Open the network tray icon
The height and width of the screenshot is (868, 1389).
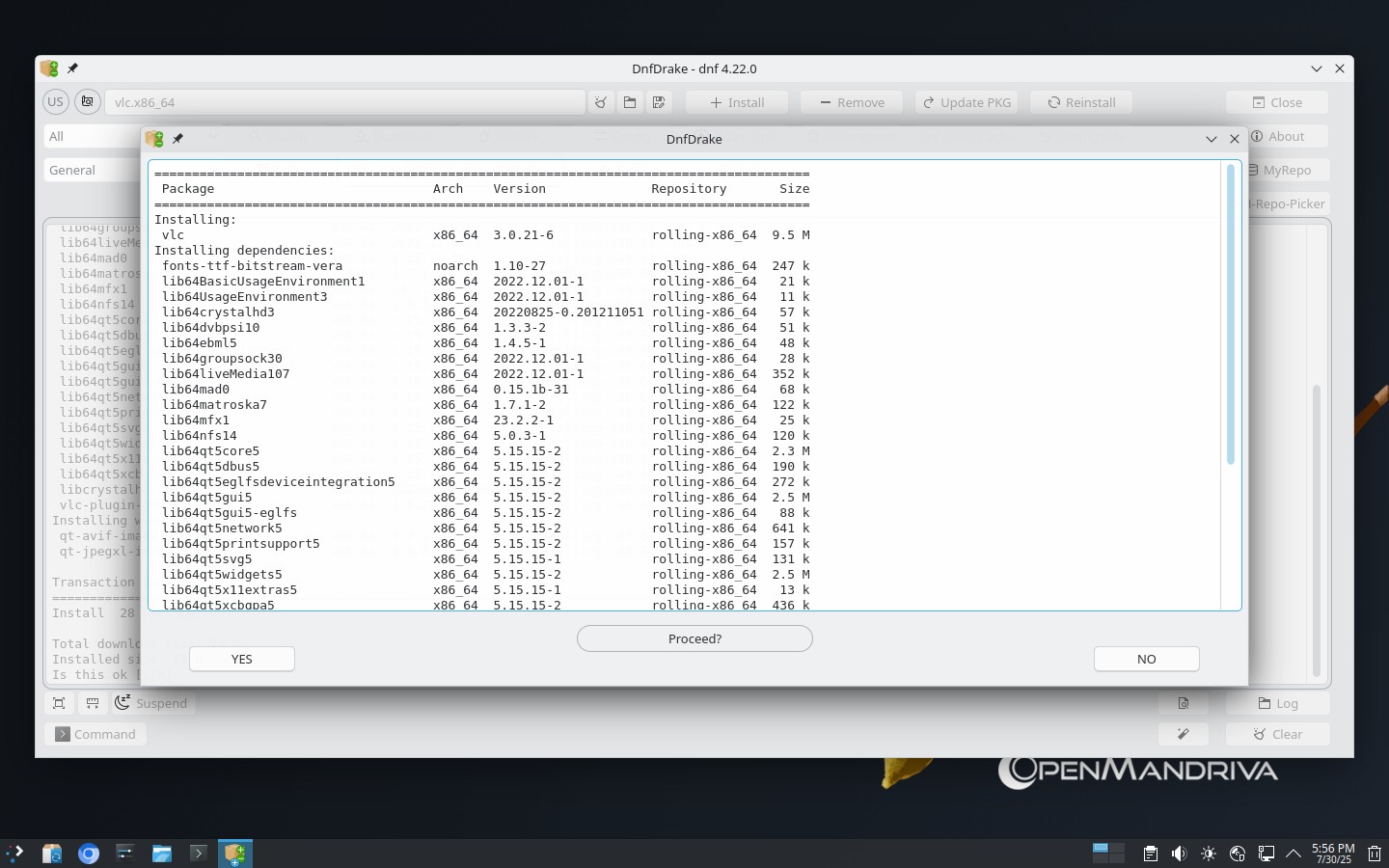[1266, 854]
